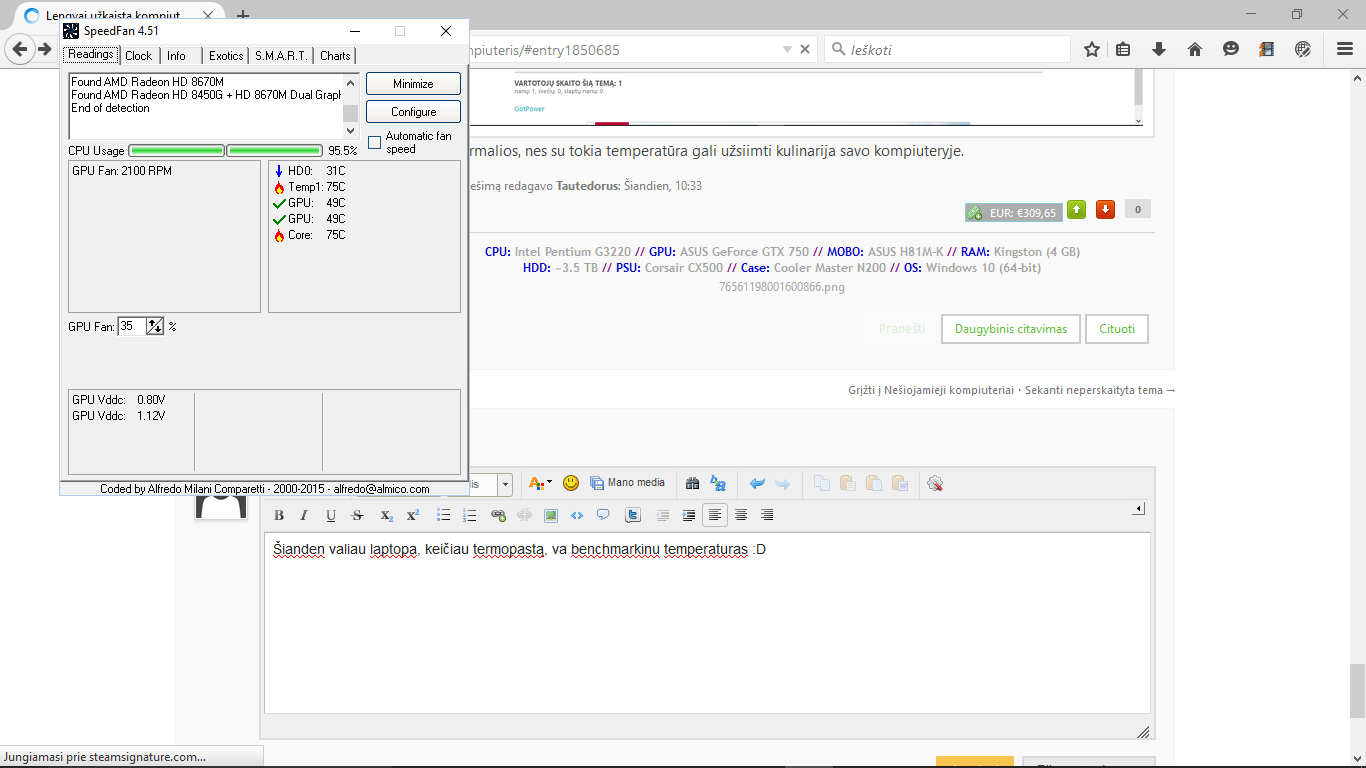Toggle bold formatting in editor toolbar
Image resolution: width=1366 pixels, height=768 pixels.
click(x=279, y=515)
